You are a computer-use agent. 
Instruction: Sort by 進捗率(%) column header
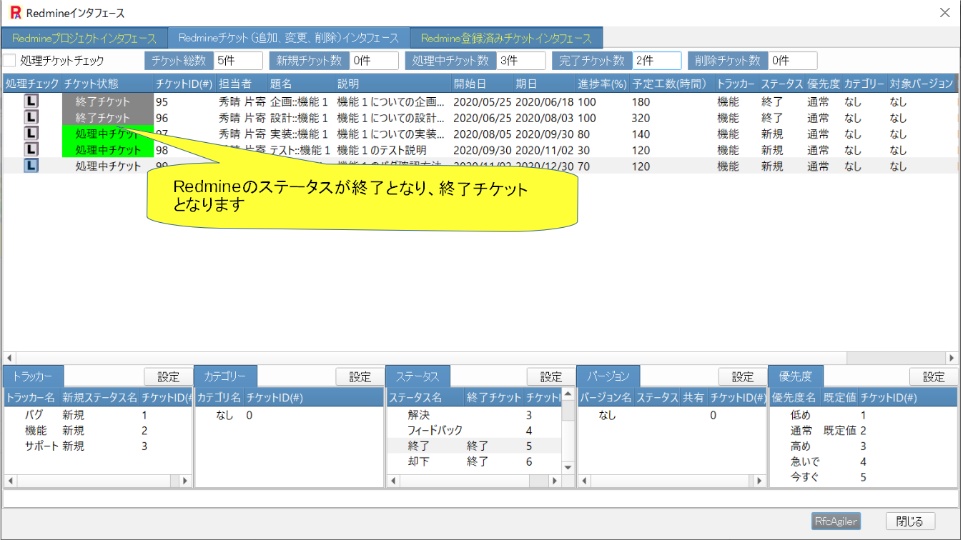pos(602,84)
